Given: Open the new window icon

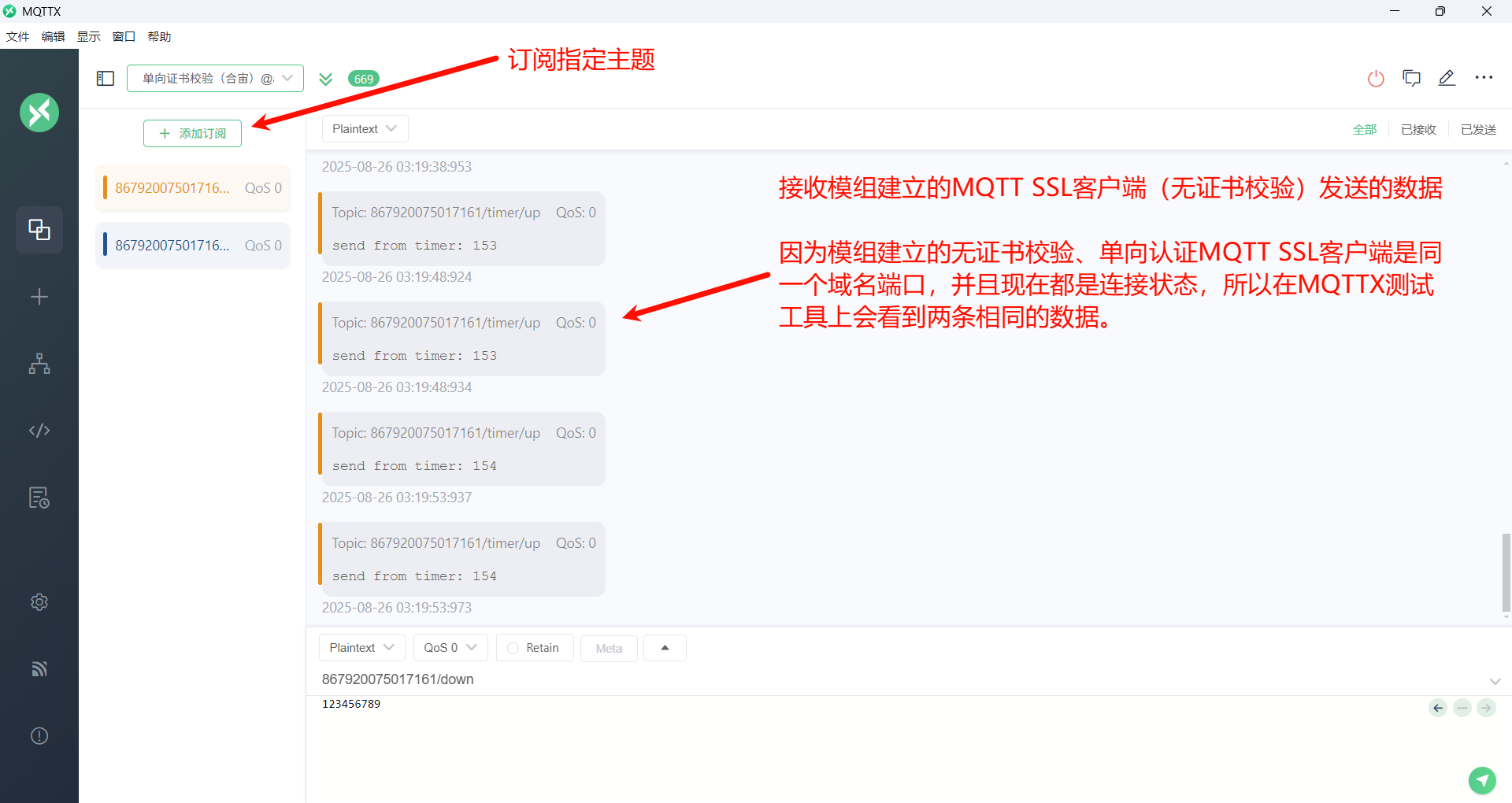Looking at the screenshot, I should click(1411, 78).
